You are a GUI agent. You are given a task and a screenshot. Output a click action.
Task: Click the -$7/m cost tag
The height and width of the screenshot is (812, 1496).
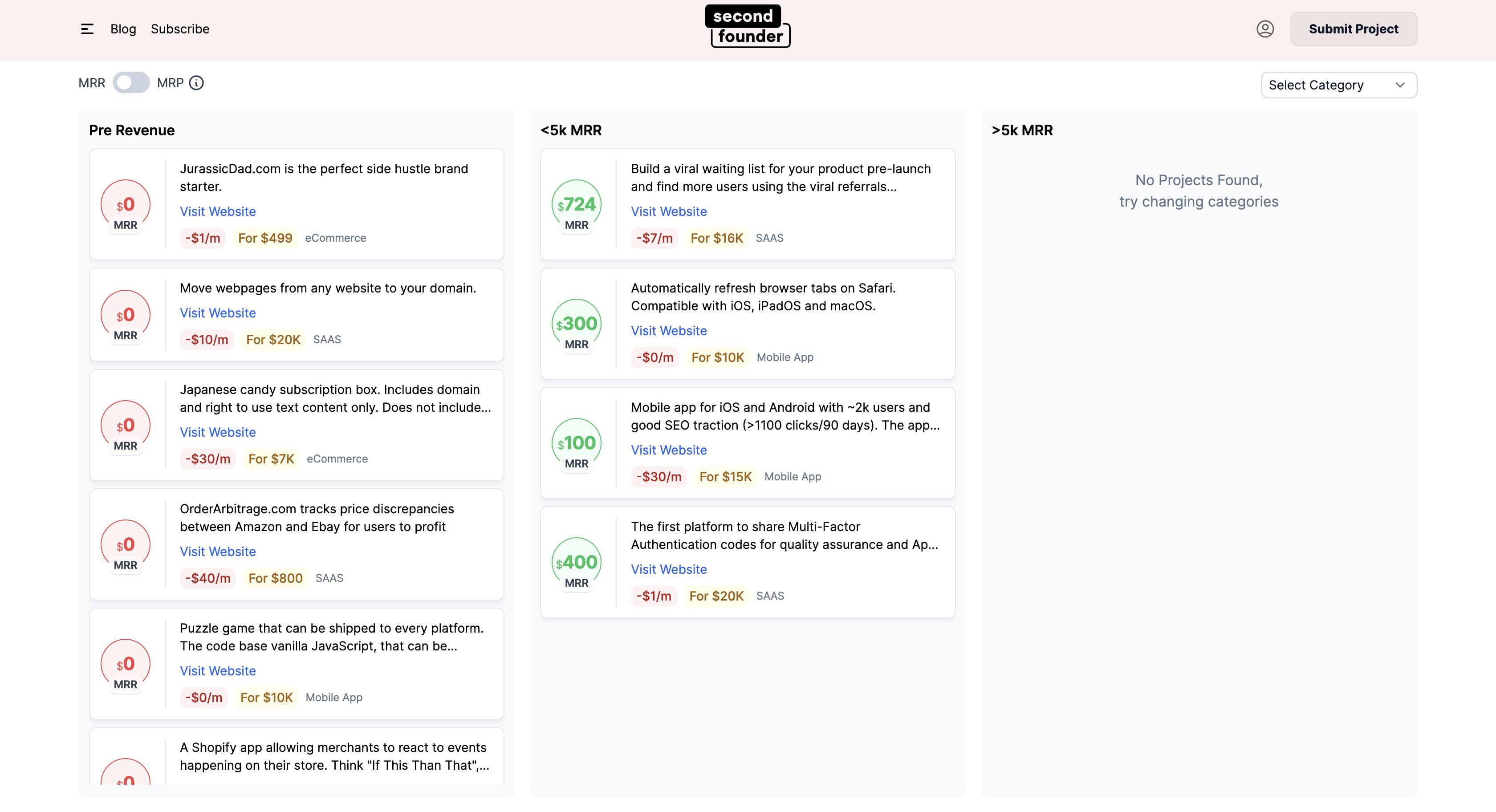(x=654, y=238)
